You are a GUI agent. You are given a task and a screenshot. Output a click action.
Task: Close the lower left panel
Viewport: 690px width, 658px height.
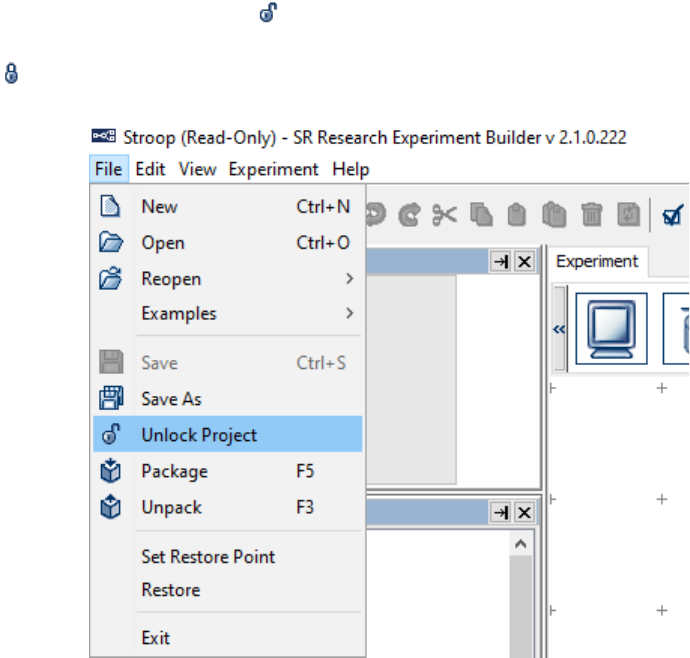[524, 513]
